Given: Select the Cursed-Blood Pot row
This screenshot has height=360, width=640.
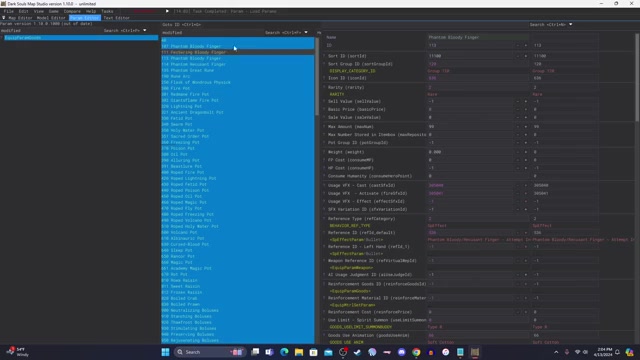Looking at the screenshot, I should point(238,244).
